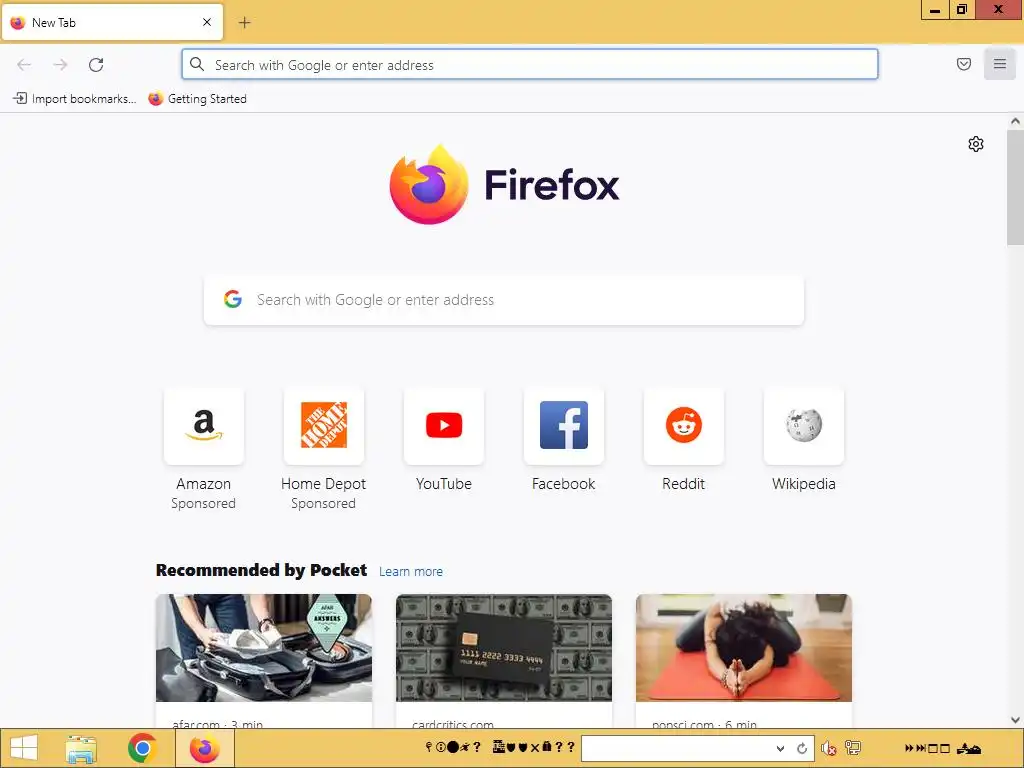This screenshot has width=1024, height=768.
Task: Open new tab page settings gear
Action: pyautogui.click(x=976, y=144)
